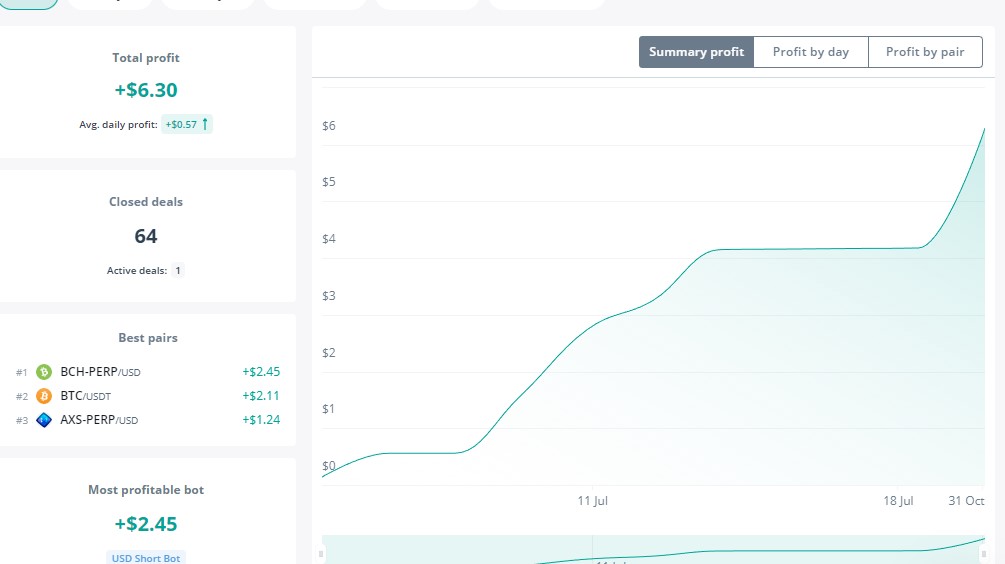This screenshot has height=564, width=1005.
Task: Click the +$1.24 AXS-PERP profit value
Action: [261, 420]
